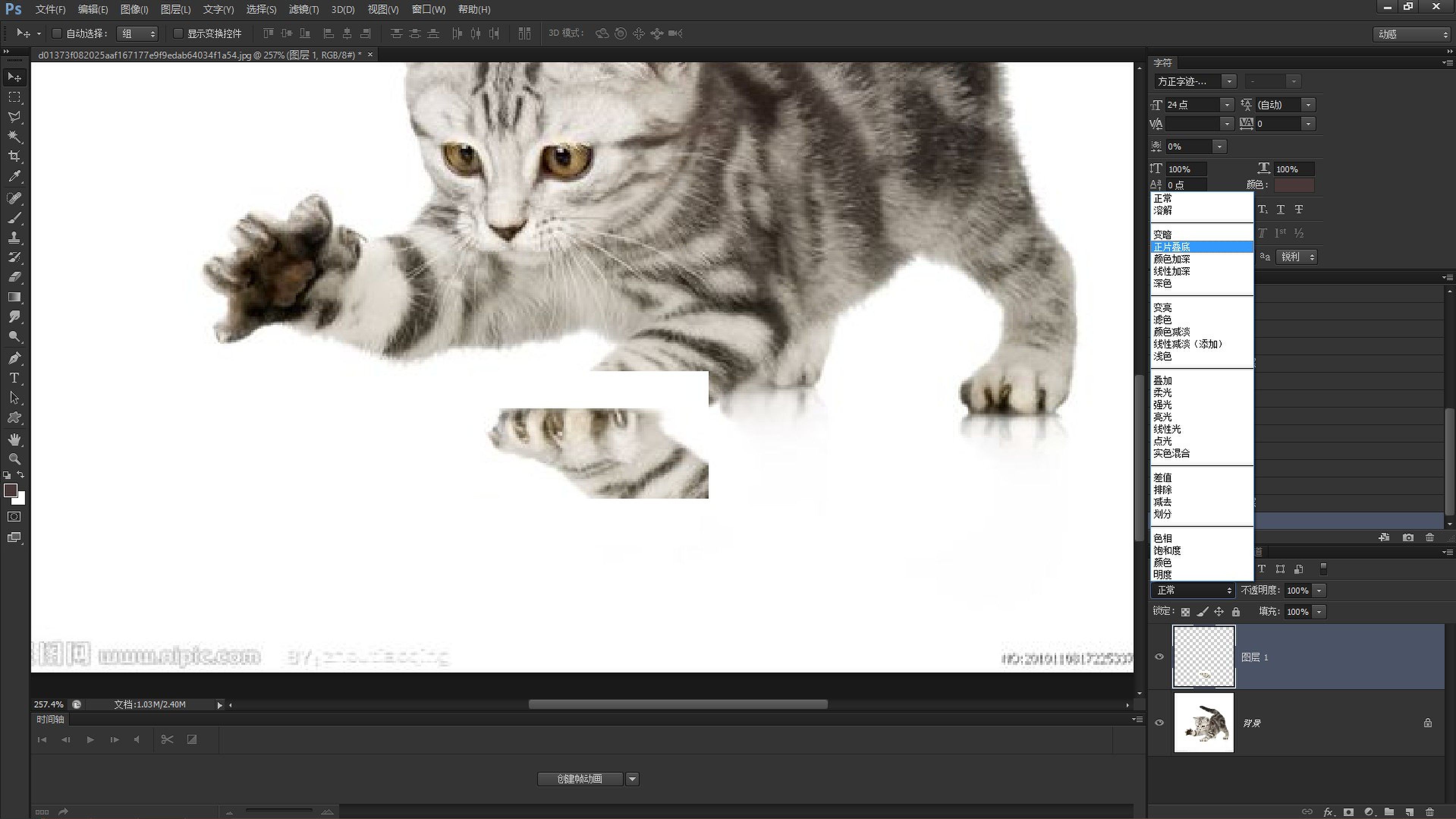The image size is (1456, 819).
Task: Select the Move tool in toolbox
Action: pyautogui.click(x=15, y=77)
